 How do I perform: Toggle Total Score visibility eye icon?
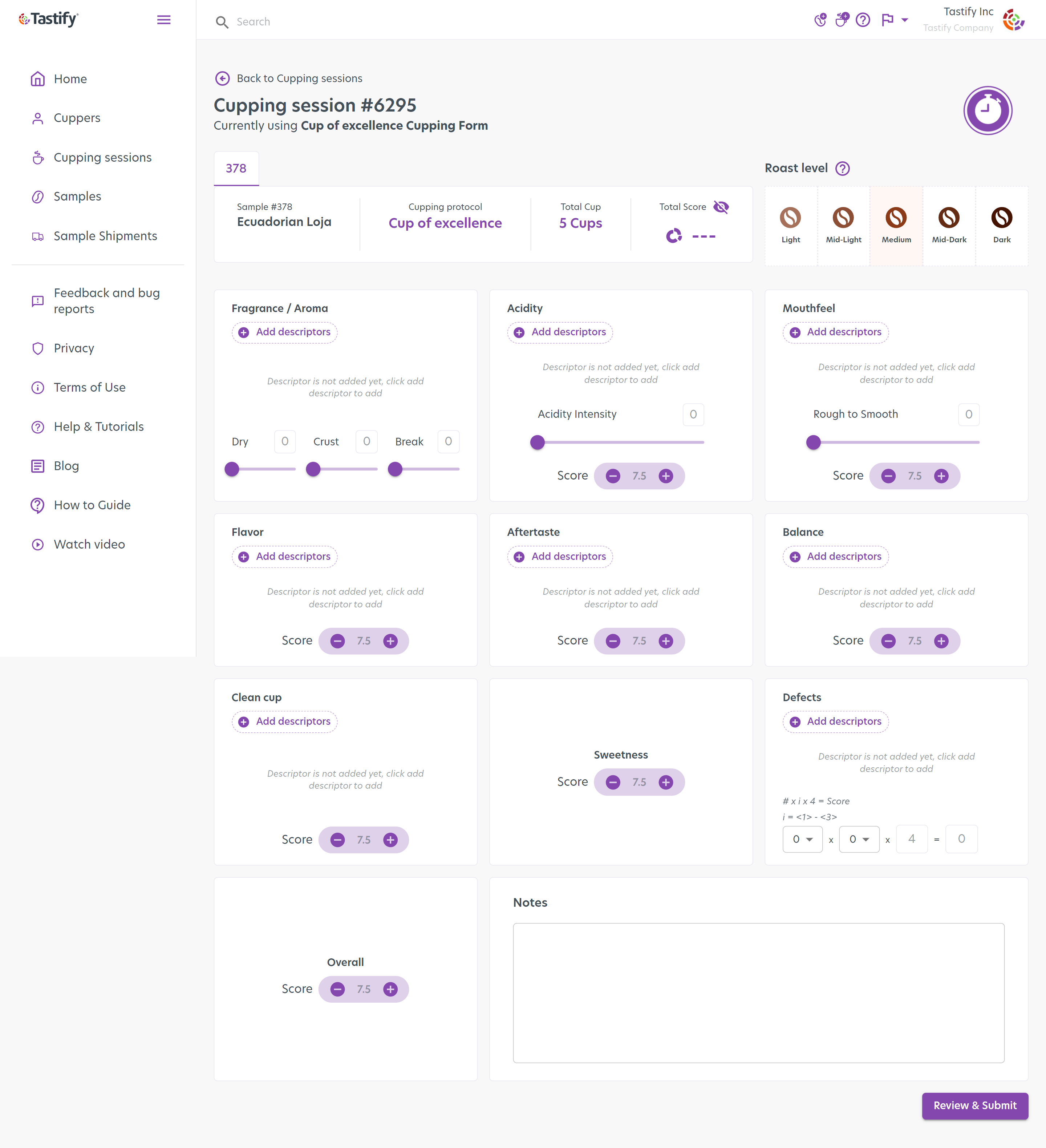point(721,207)
